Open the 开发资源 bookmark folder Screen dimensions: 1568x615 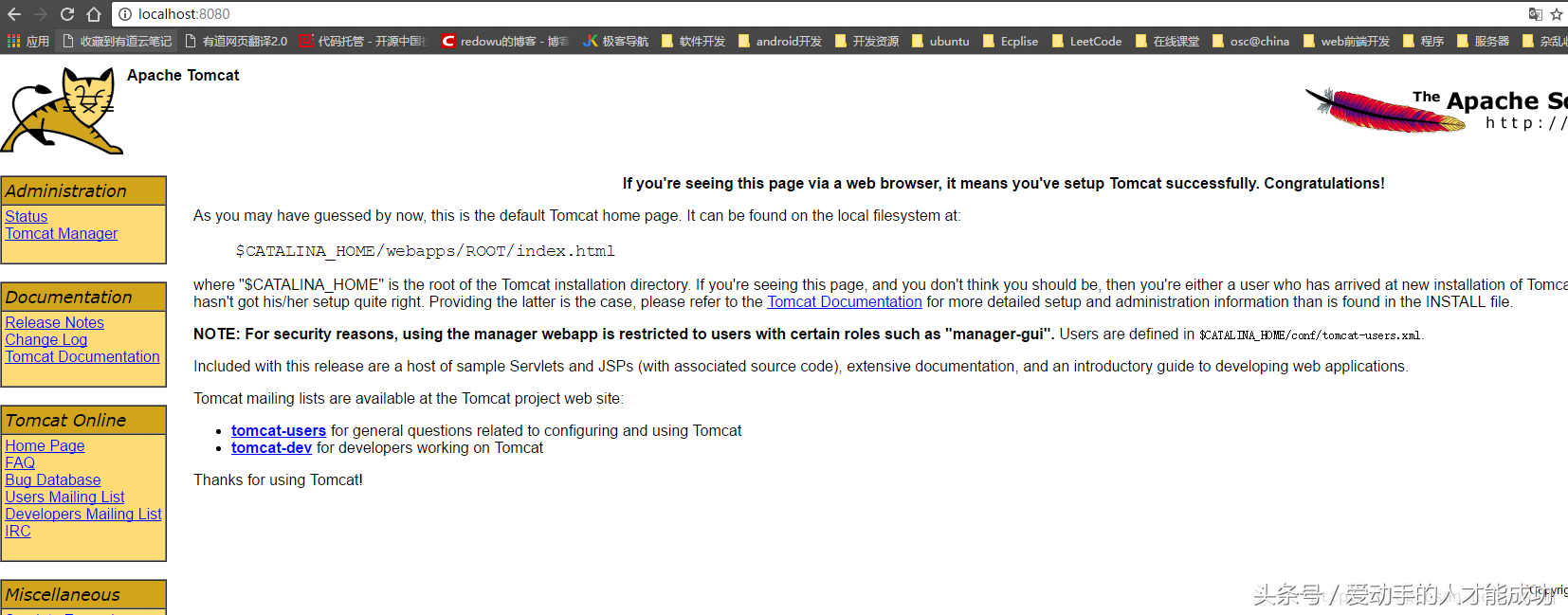click(866, 41)
